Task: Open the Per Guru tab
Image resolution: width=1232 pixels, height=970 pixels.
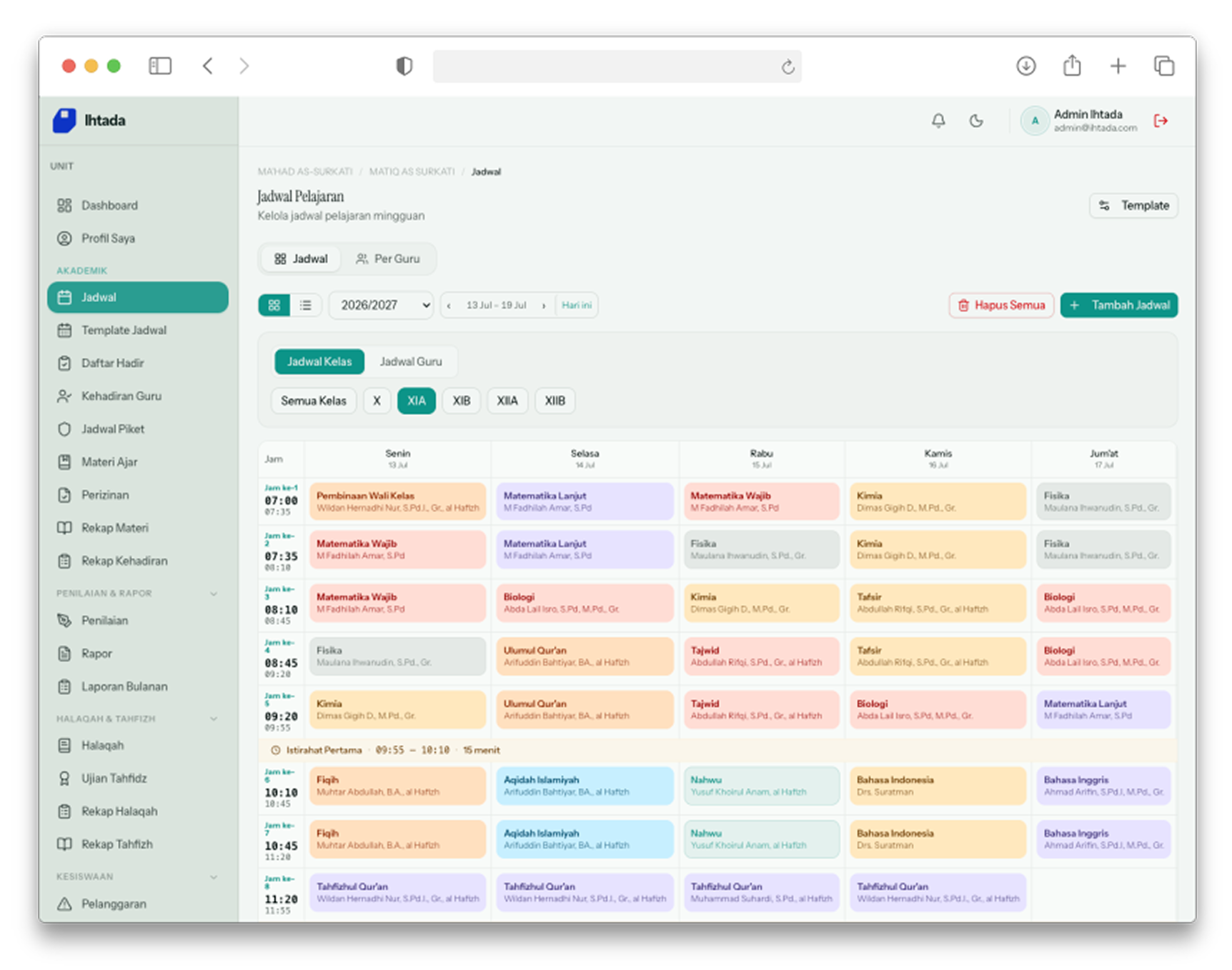Action: click(388, 259)
